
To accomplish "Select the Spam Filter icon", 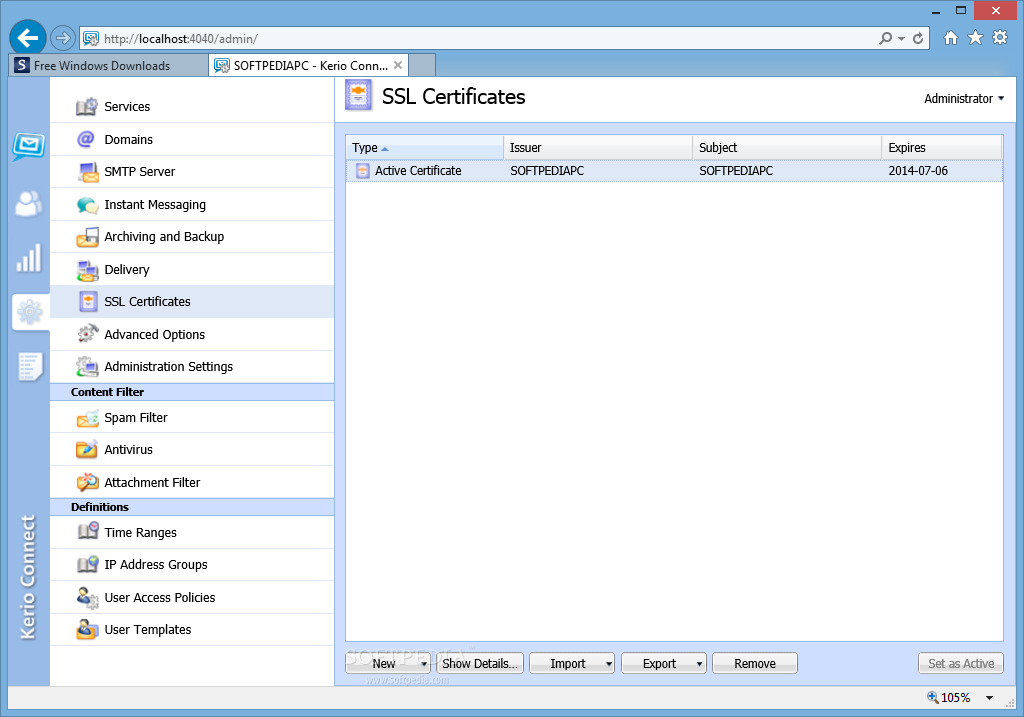I will 88,417.
